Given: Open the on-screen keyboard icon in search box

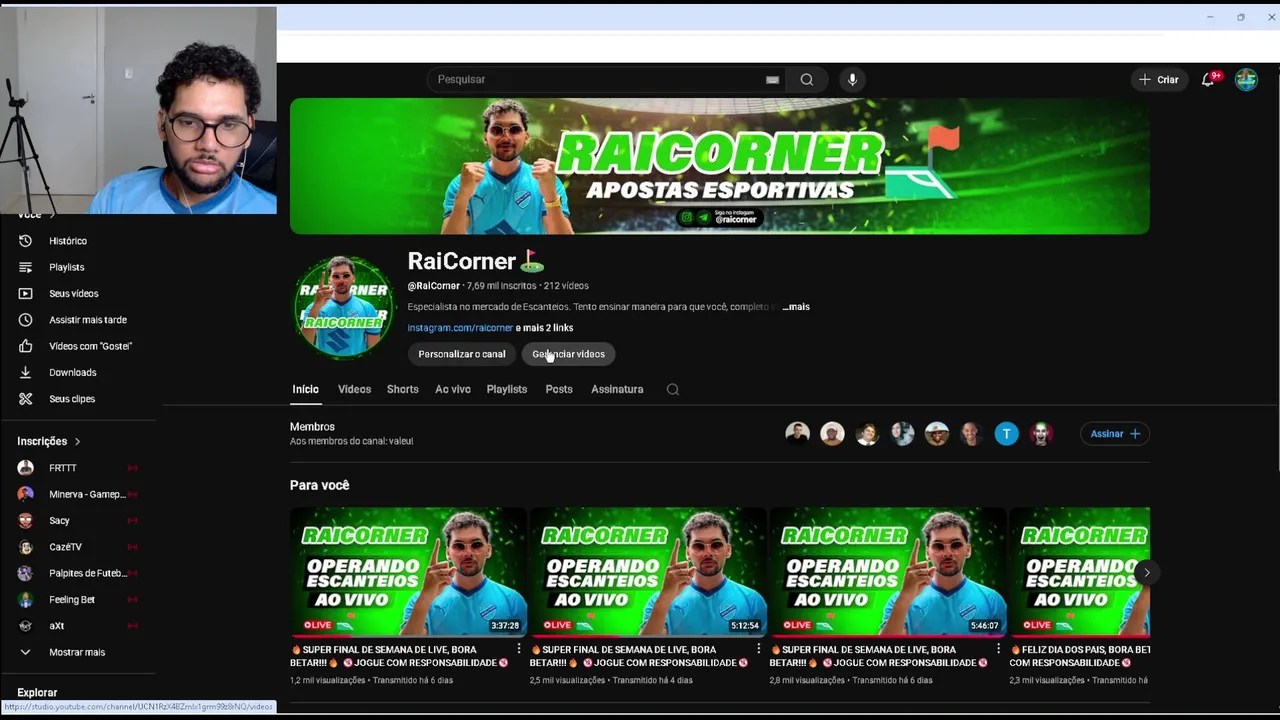Looking at the screenshot, I should 772,80.
